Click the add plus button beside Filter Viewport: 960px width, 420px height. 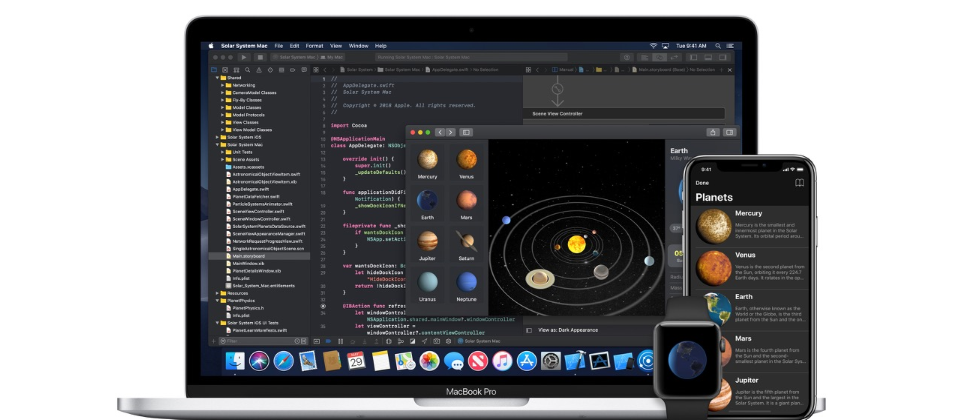213,341
